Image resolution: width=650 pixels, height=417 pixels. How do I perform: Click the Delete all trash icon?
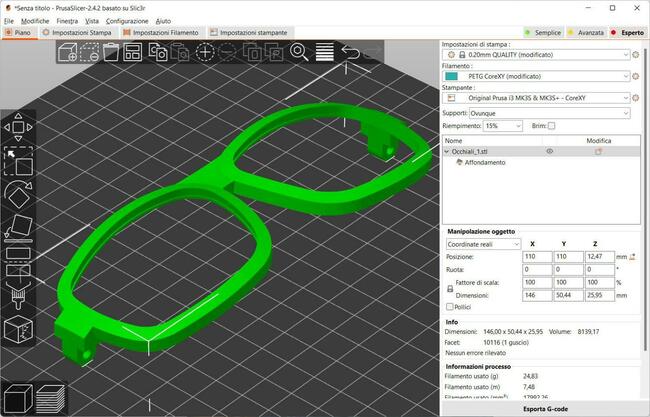click(111, 52)
